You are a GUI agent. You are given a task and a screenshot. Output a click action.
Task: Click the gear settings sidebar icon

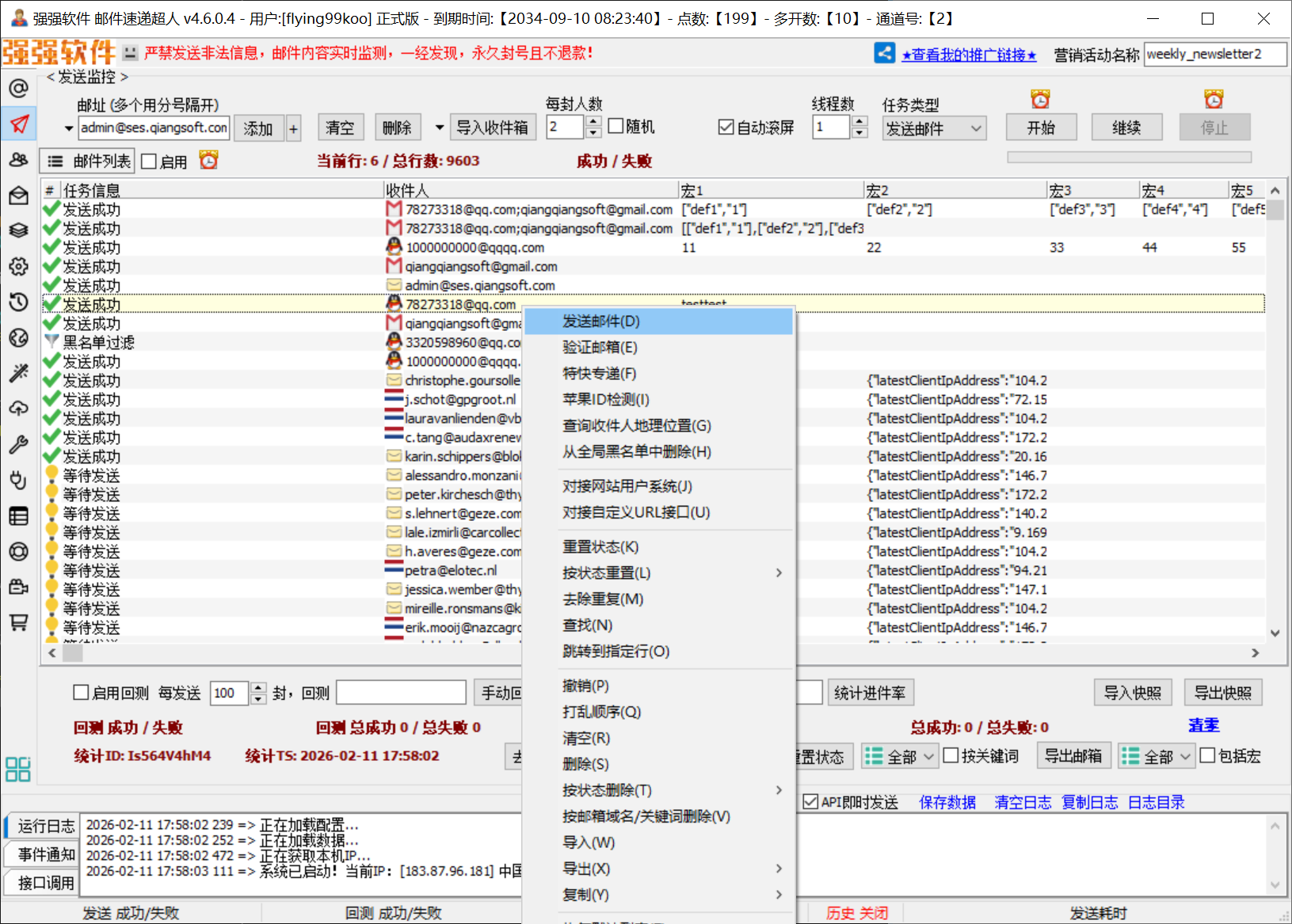18,266
